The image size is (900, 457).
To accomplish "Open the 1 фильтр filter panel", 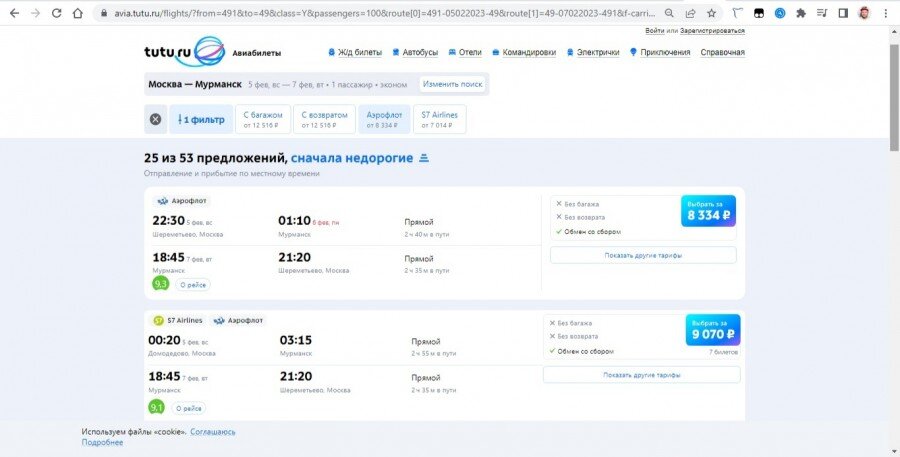I will [x=201, y=119].
